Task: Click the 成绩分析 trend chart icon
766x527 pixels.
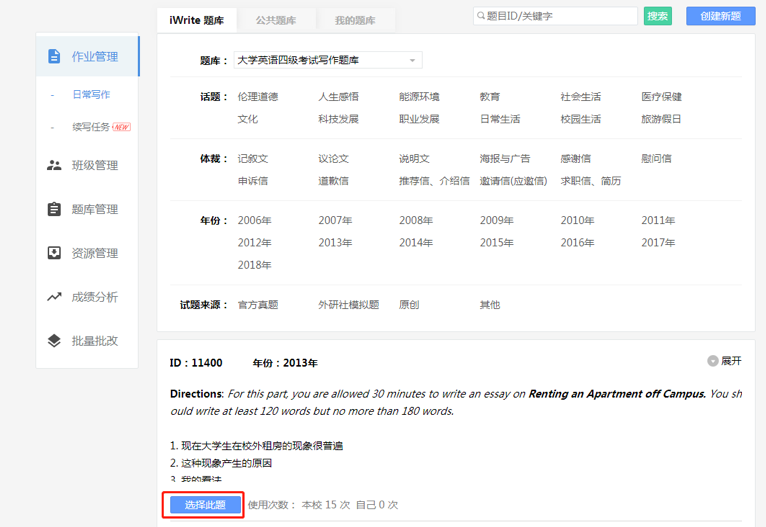Action: tap(54, 297)
